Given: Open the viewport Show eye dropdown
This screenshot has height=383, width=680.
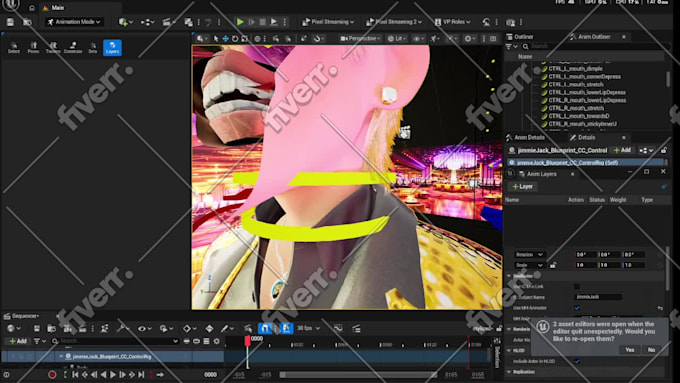Looking at the screenshot, I should (x=418, y=39).
